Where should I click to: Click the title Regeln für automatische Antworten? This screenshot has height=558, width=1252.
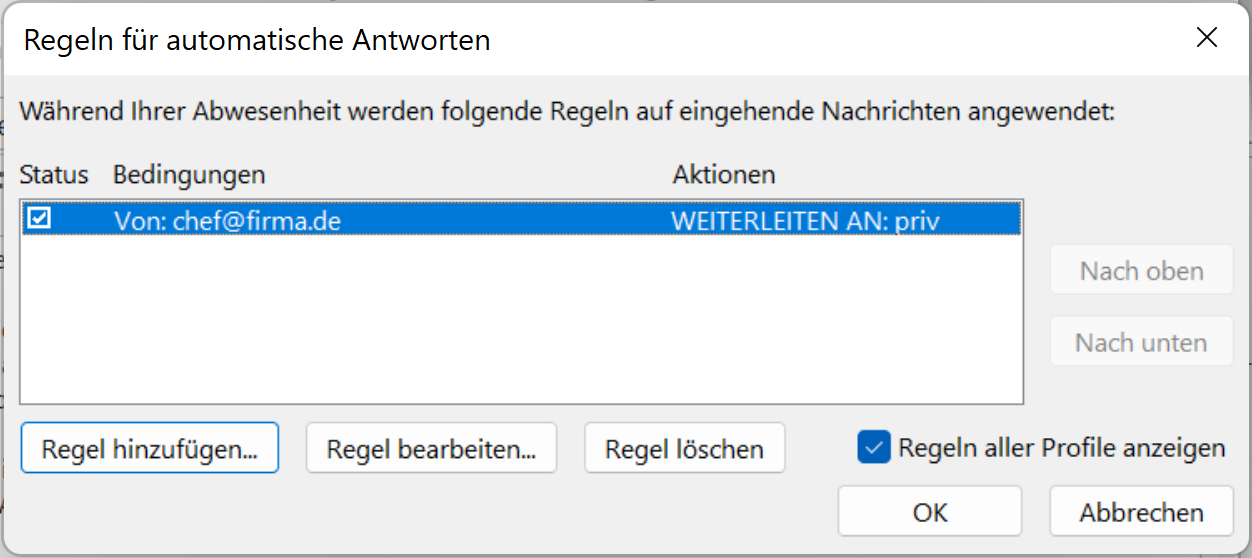(x=257, y=40)
